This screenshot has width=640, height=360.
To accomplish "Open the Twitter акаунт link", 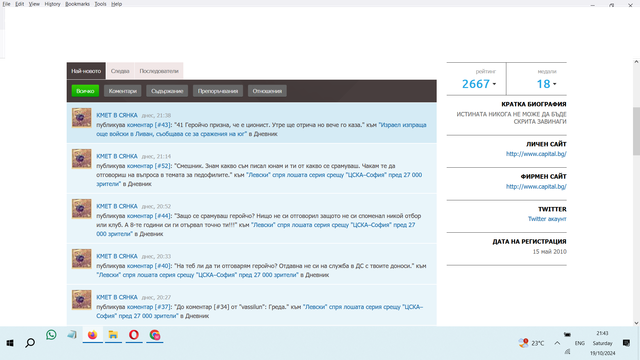I will [x=547, y=219].
